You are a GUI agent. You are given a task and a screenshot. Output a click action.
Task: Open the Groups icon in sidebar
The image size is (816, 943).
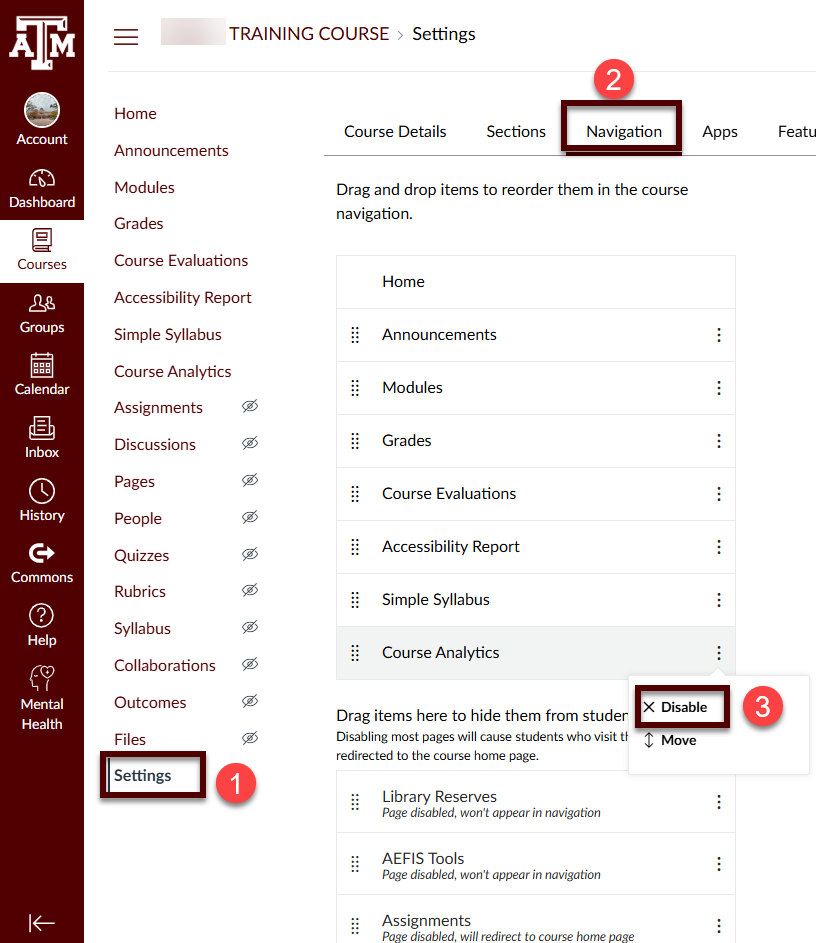pyautogui.click(x=42, y=313)
